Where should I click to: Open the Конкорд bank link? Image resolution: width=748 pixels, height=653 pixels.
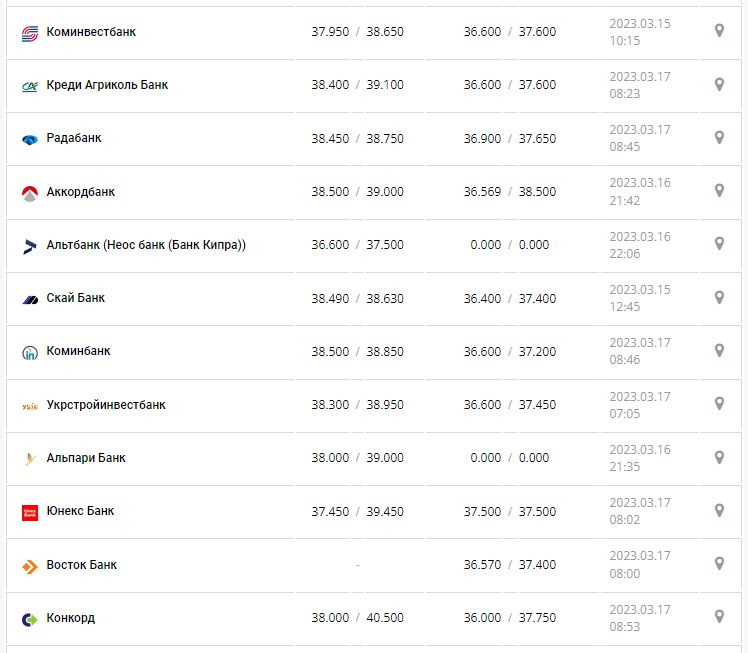click(x=70, y=618)
